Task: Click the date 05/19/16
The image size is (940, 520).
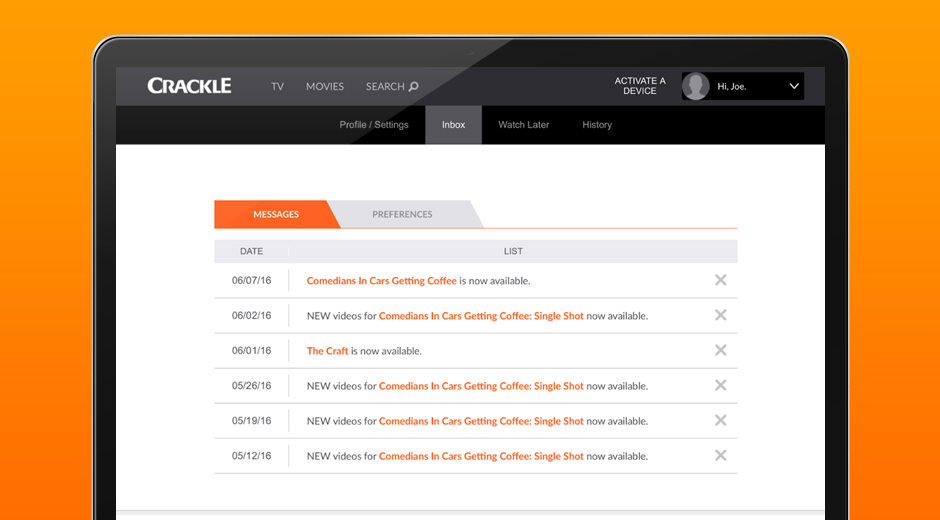Action: (x=251, y=420)
